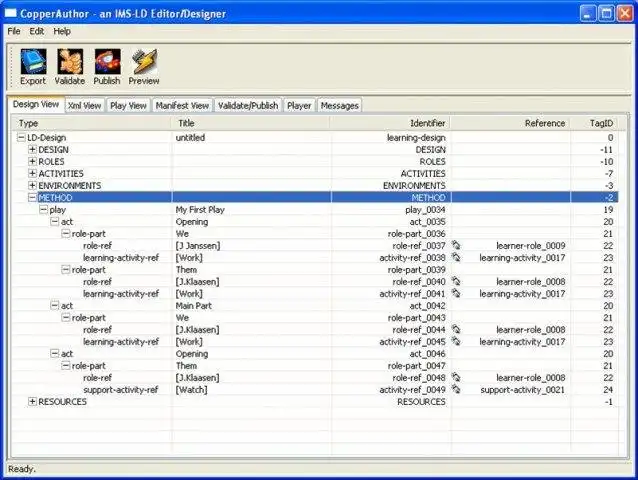The height and width of the screenshot is (480, 638).
Task: Click the play_0034 identifier cell
Action: (x=425, y=209)
